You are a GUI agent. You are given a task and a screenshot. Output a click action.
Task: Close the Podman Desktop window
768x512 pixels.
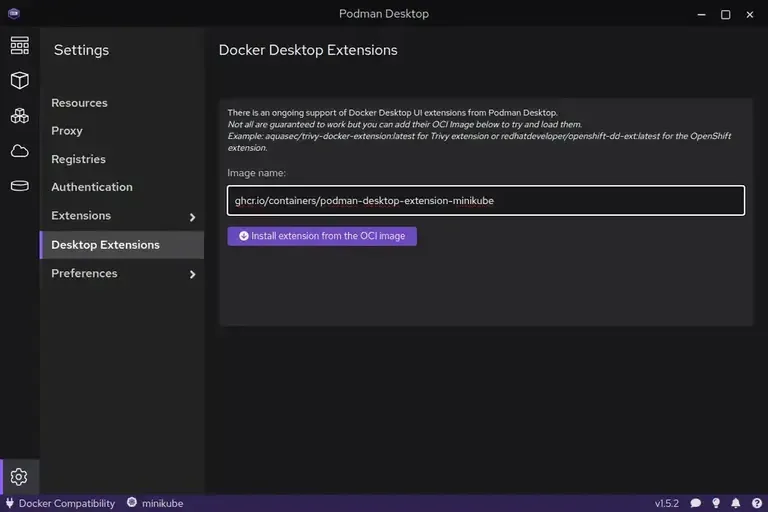749,15
